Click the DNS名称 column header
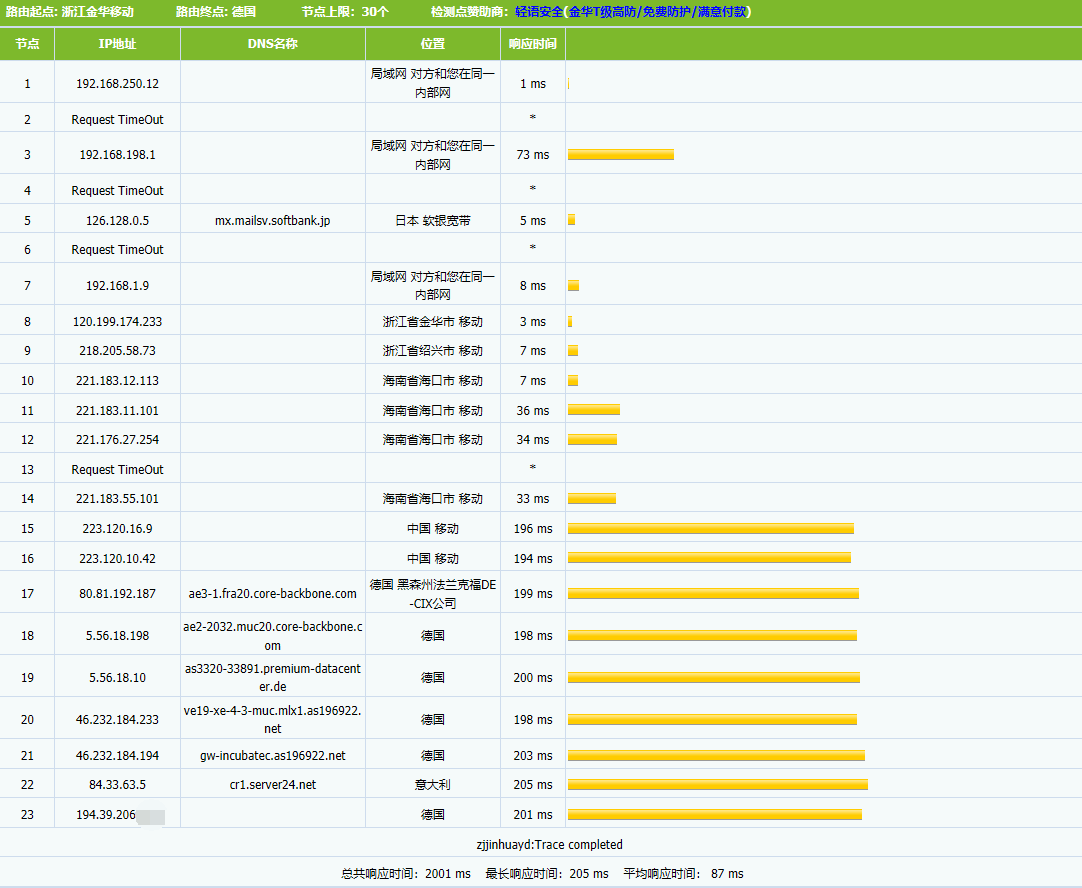The width and height of the screenshot is (1082, 888). pyautogui.click(x=272, y=44)
